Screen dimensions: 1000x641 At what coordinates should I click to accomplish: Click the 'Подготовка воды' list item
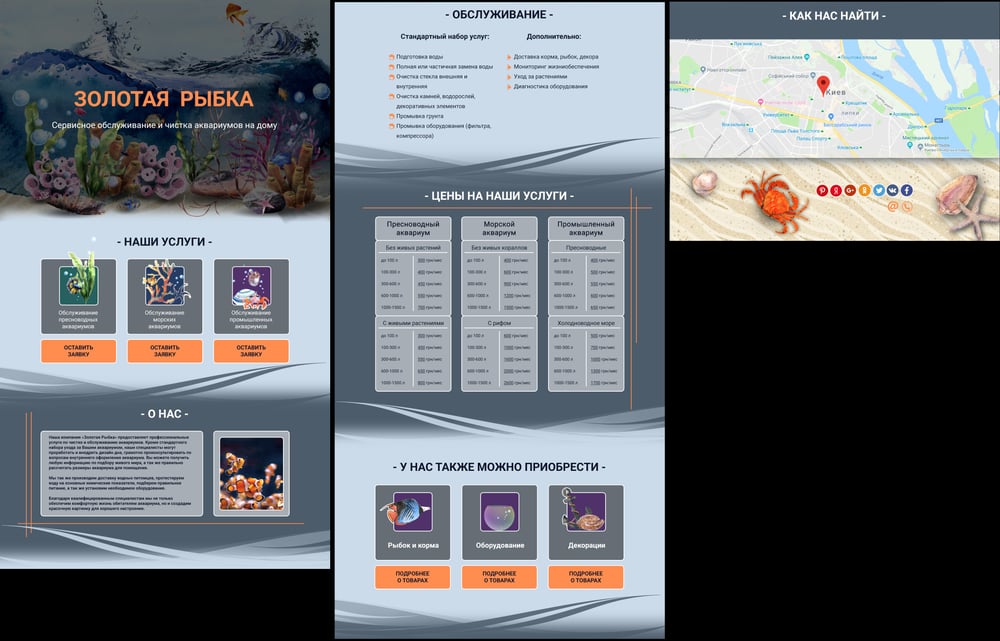[x=419, y=57]
